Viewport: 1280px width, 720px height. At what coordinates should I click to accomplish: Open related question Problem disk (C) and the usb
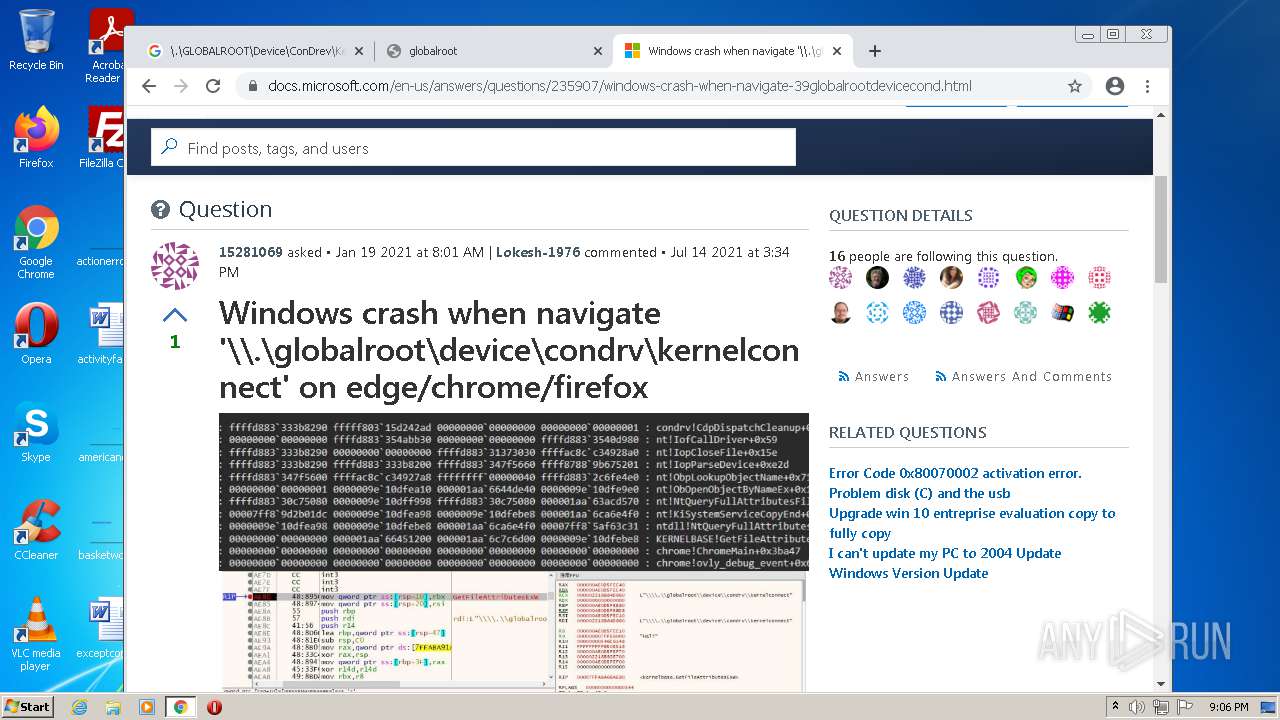point(919,493)
